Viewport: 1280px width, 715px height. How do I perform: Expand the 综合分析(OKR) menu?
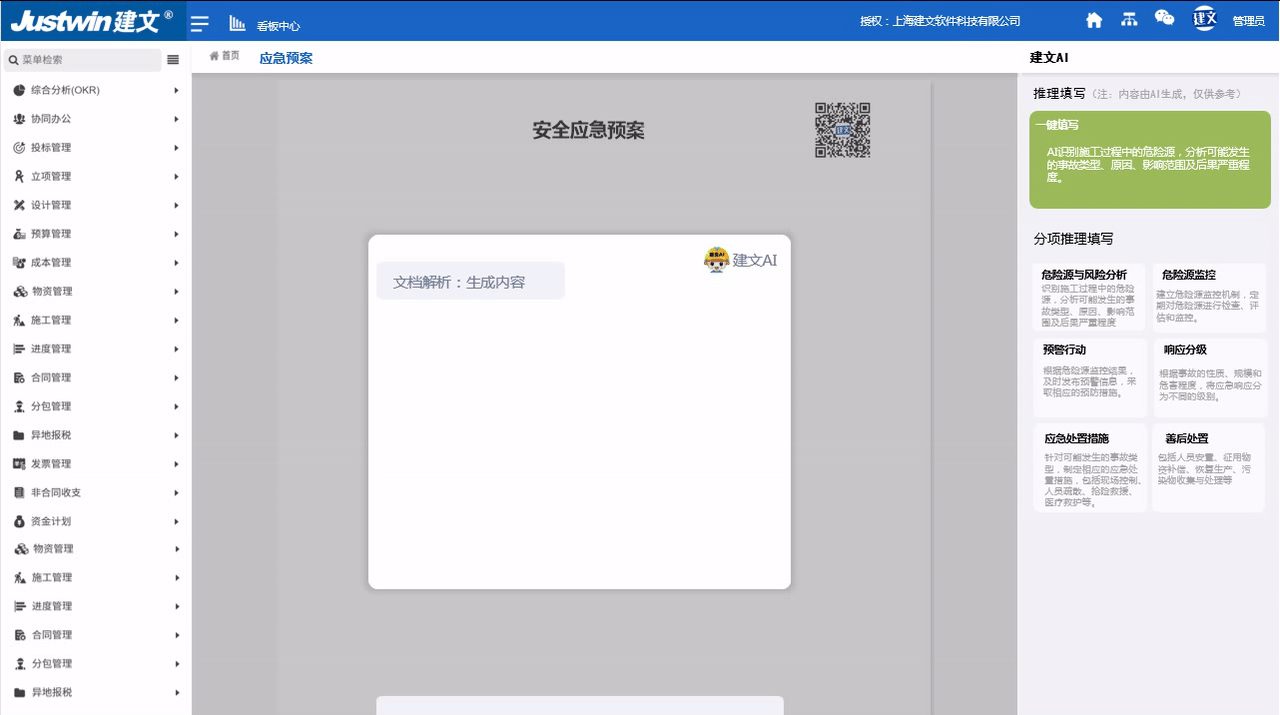[95, 90]
